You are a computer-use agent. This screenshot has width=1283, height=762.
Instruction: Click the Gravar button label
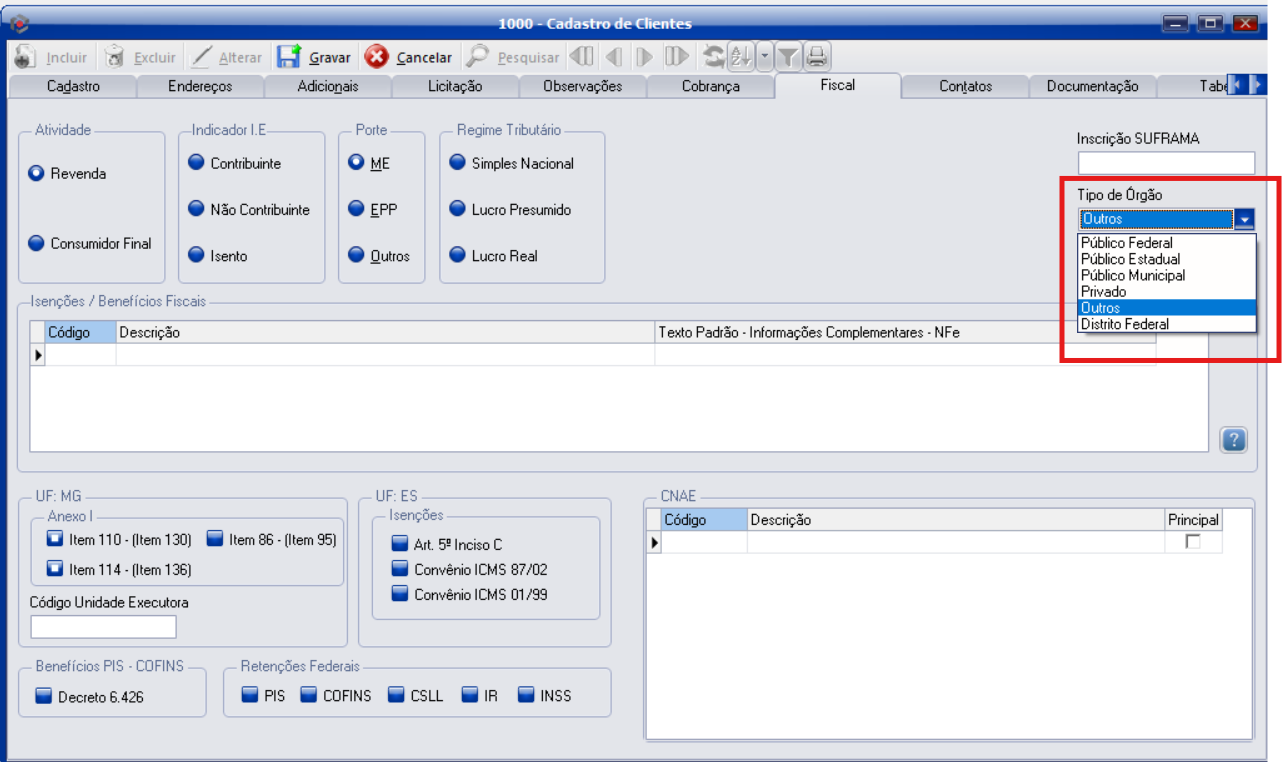[329, 58]
